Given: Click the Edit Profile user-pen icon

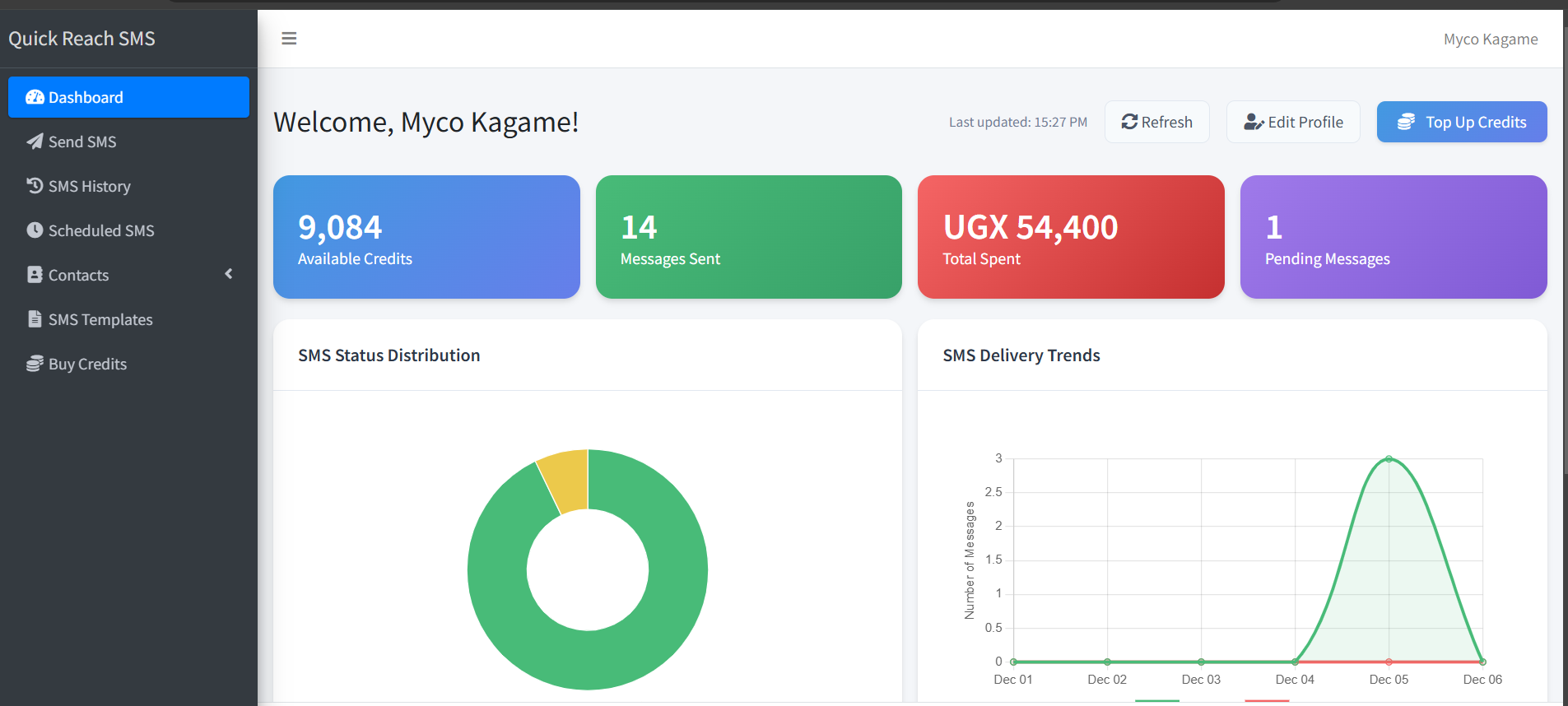Looking at the screenshot, I should [x=1254, y=122].
